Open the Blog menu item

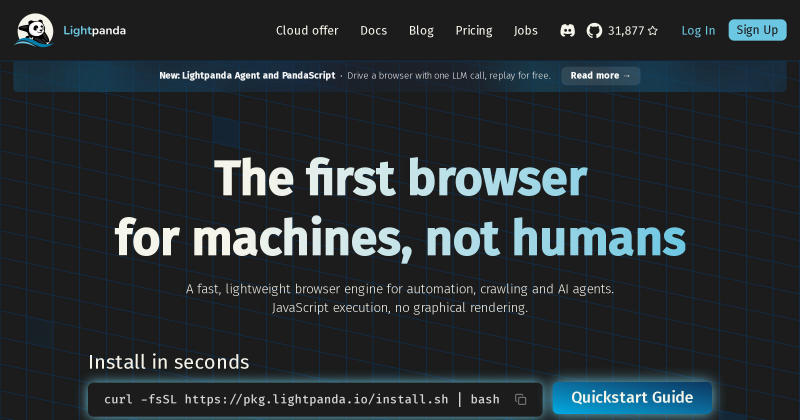(x=421, y=31)
